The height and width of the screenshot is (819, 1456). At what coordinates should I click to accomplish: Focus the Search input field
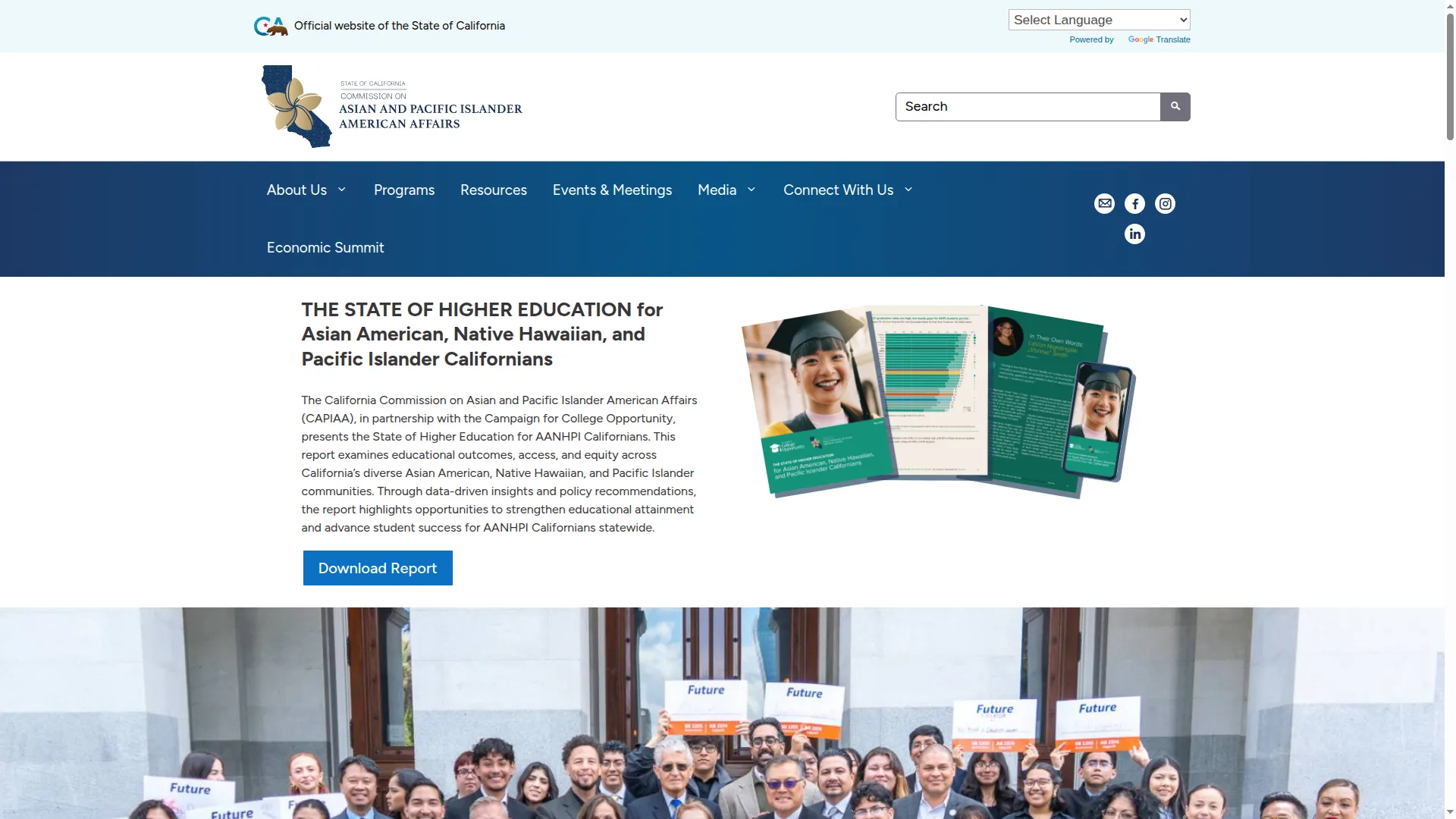[1028, 107]
